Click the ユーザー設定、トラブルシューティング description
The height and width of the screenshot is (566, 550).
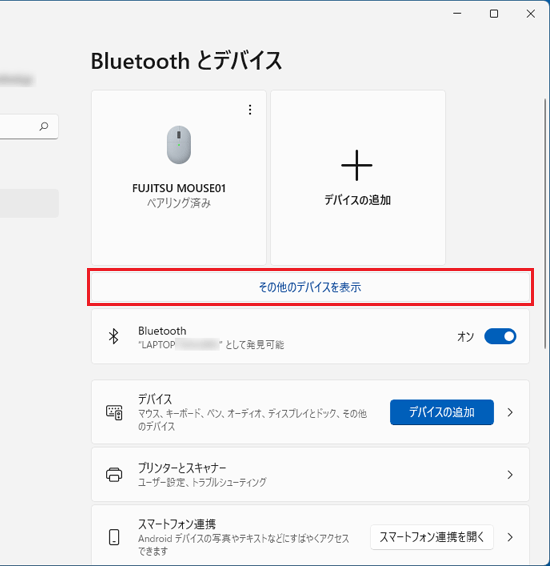[x=202, y=482]
